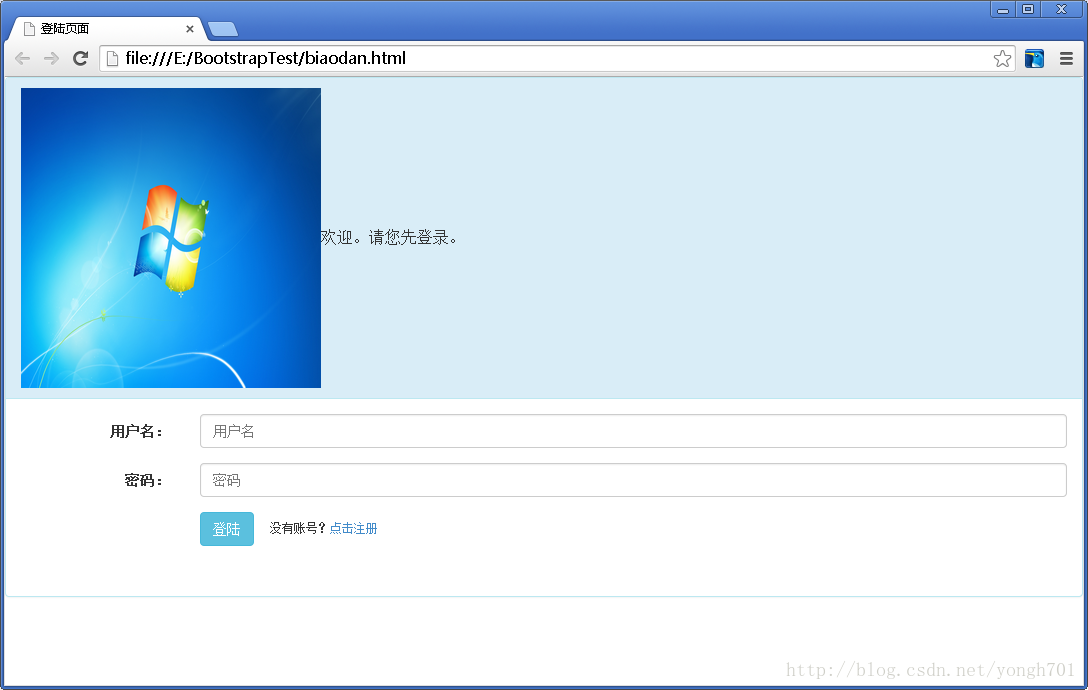This screenshot has height=690, width=1088.
Task: Open the Chrome hamburger menu
Action: coord(1066,59)
